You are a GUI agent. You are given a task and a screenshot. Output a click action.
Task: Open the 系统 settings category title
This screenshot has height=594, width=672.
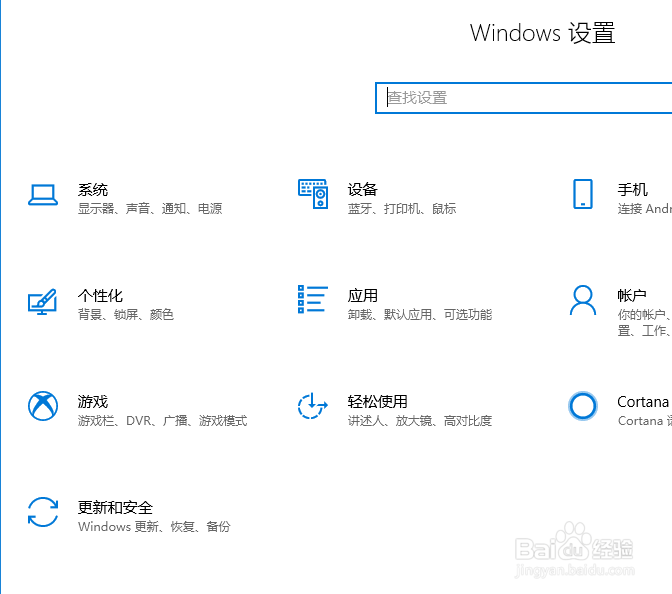pos(93,189)
